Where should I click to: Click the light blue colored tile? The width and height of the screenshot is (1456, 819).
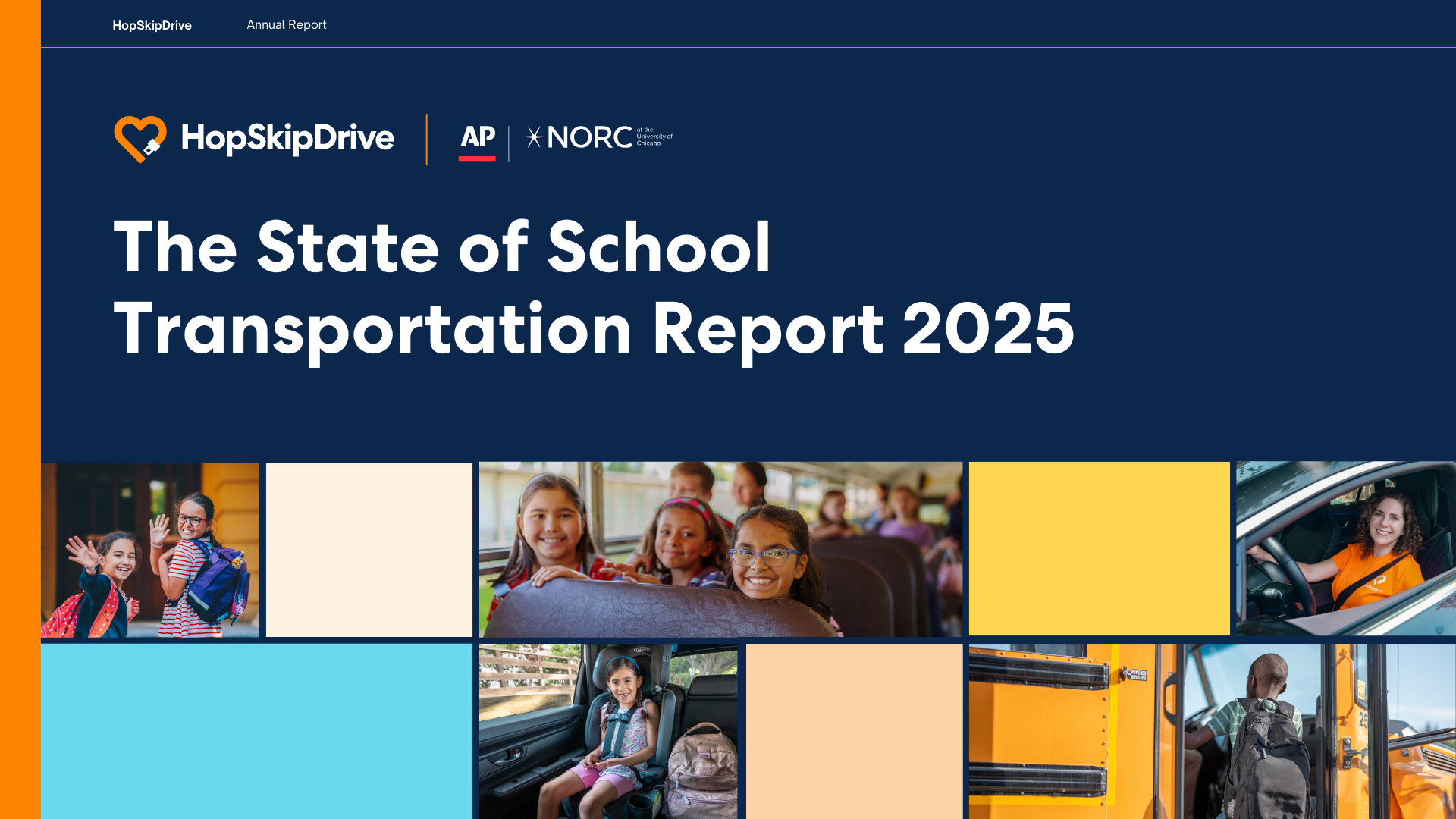[256, 730]
